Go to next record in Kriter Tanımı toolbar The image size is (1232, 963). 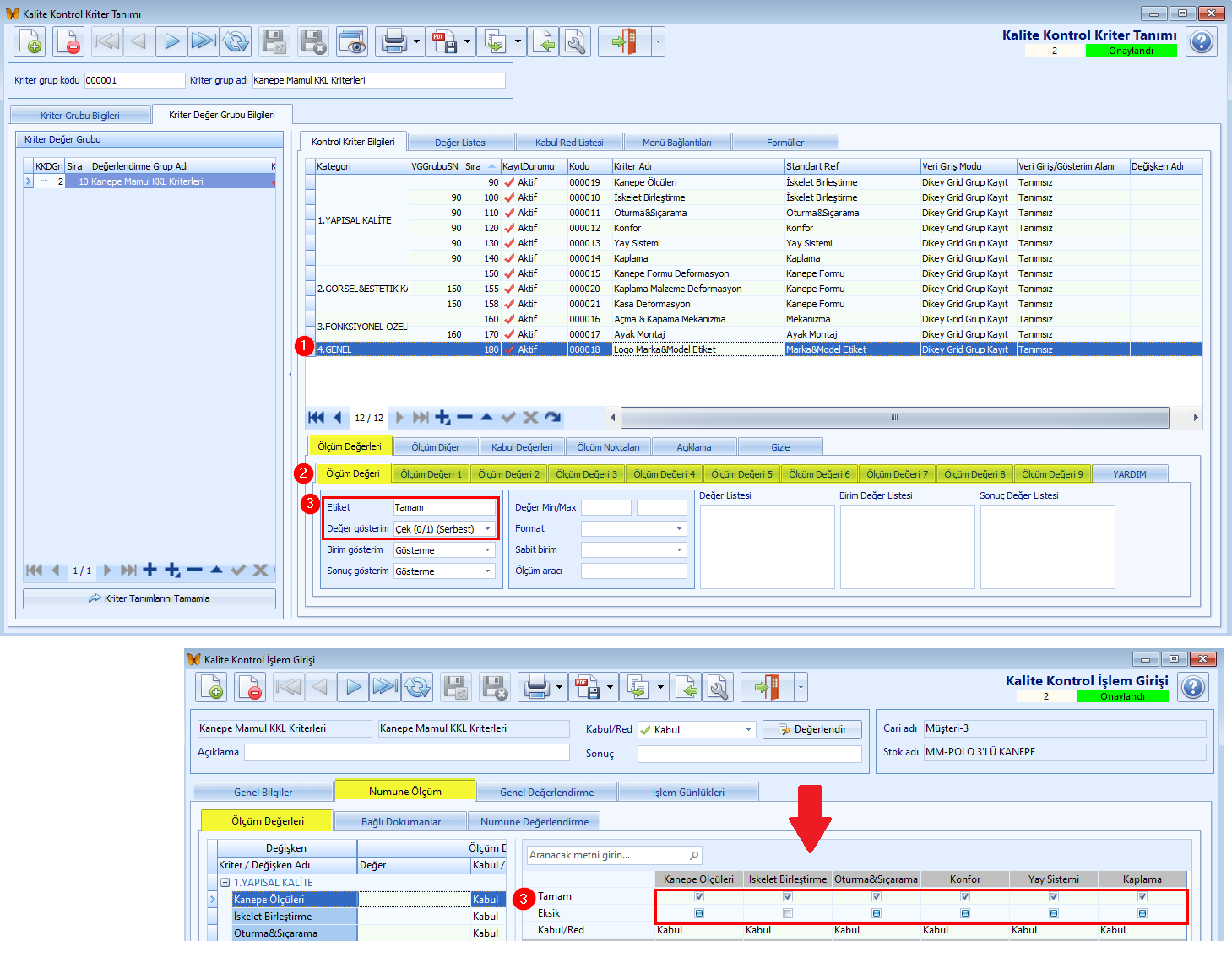click(x=171, y=41)
